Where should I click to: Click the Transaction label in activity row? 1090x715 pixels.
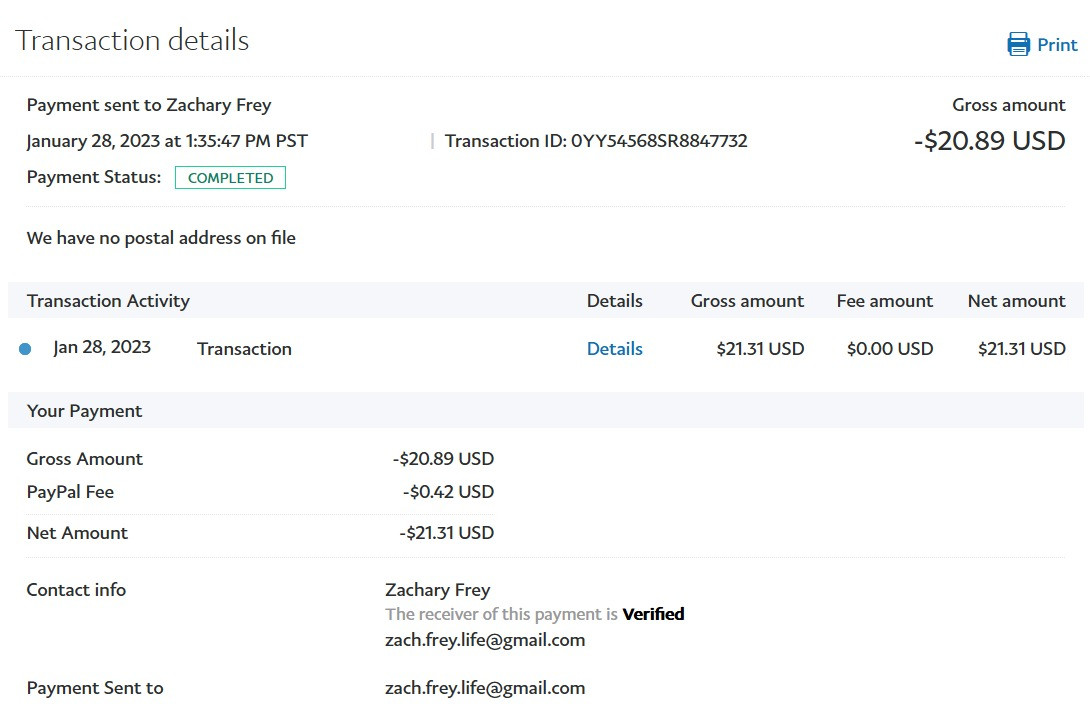[244, 349]
